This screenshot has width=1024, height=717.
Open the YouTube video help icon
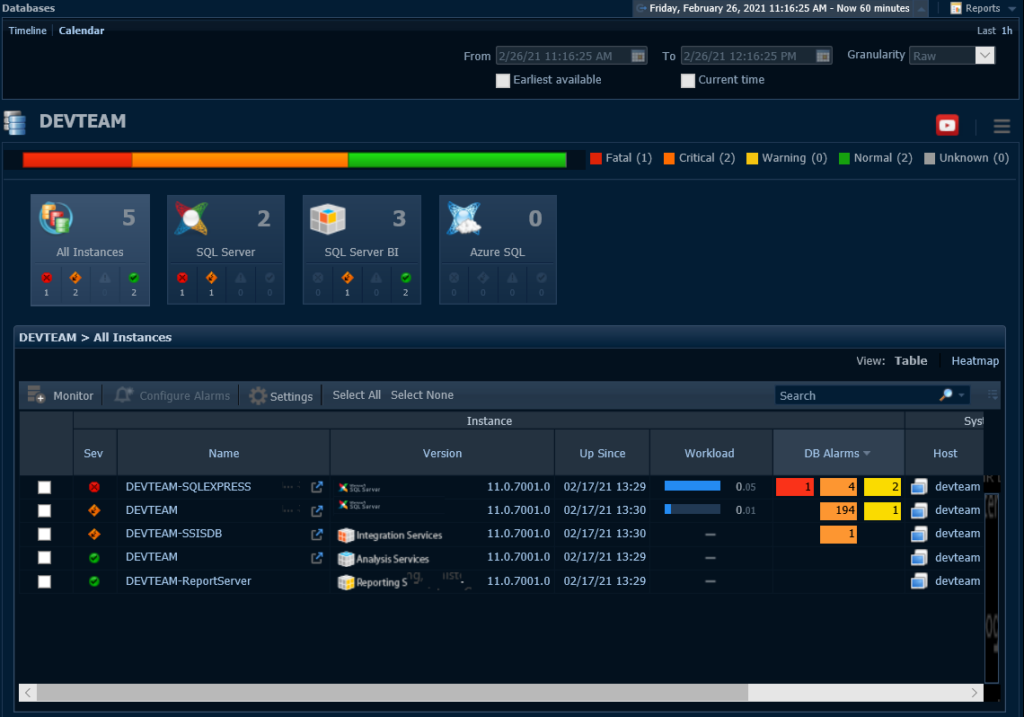click(x=947, y=125)
